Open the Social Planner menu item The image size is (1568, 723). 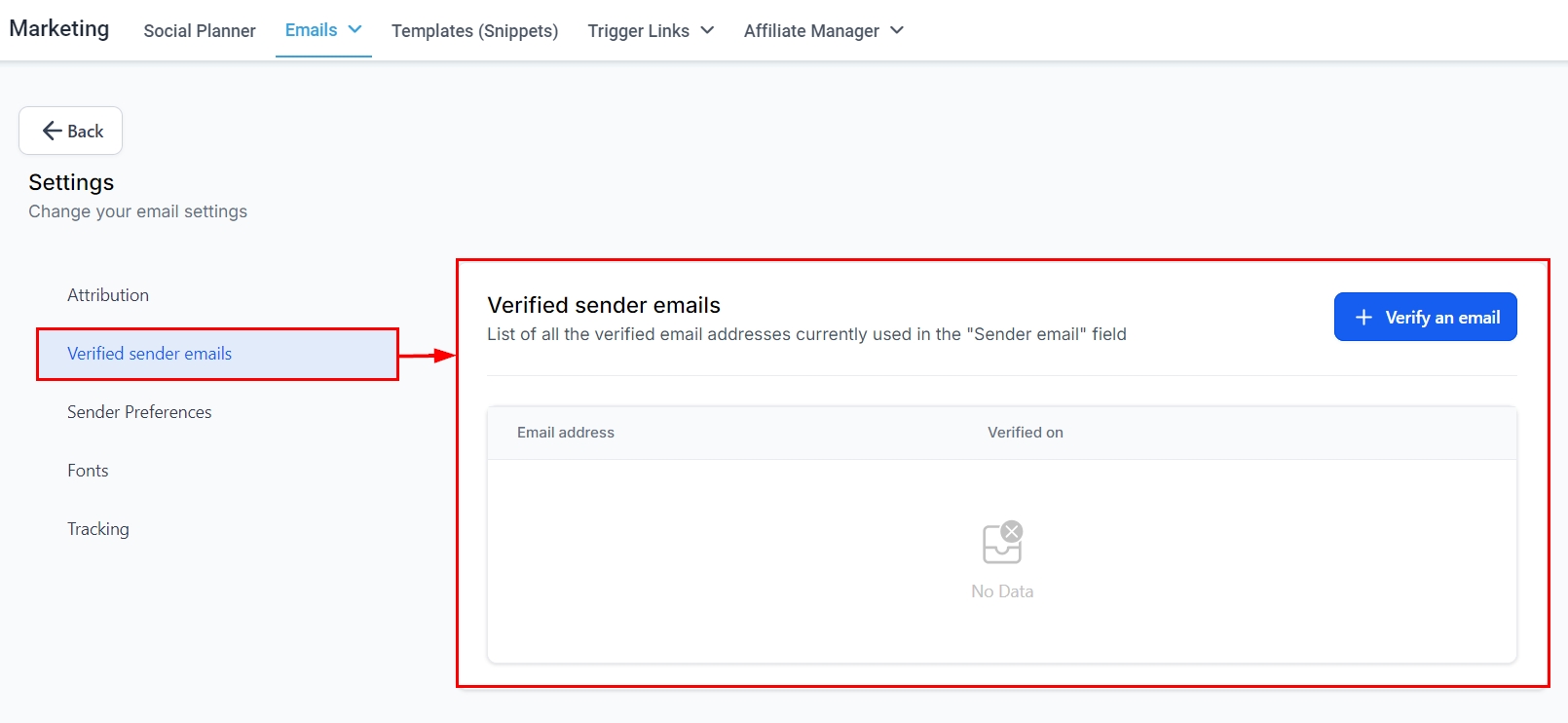click(200, 30)
